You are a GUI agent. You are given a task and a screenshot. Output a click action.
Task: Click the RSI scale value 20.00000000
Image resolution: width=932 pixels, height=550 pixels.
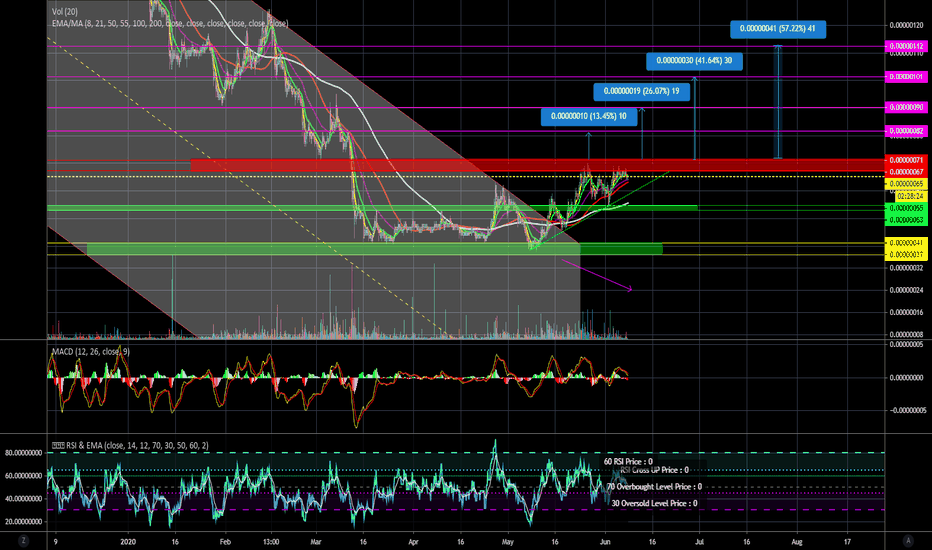click(x=24, y=521)
